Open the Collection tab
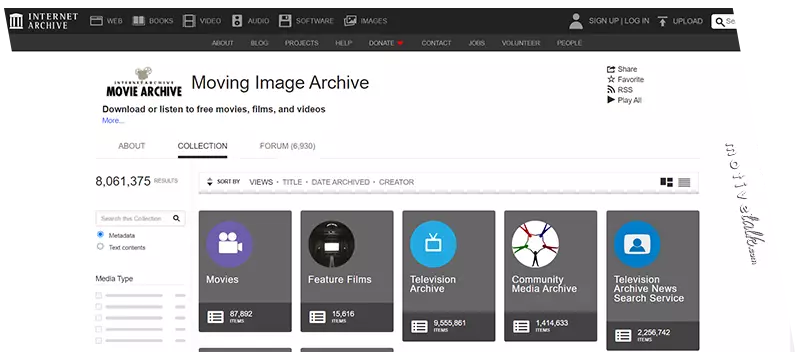 [203, 146]
